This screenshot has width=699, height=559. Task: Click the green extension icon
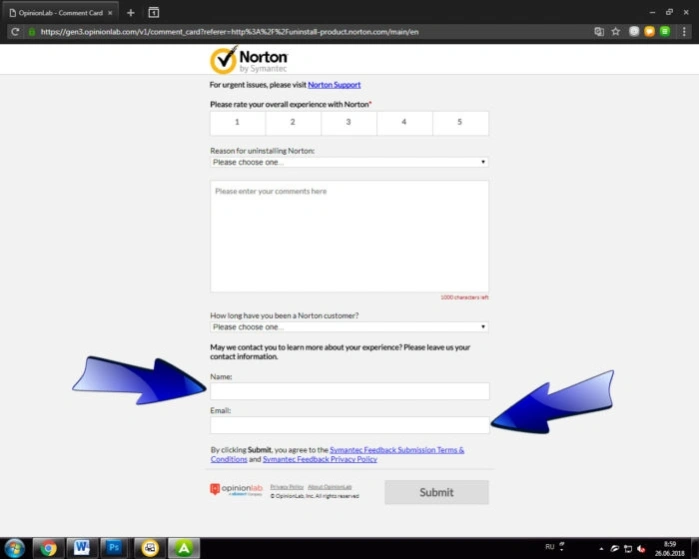point(665,31)
